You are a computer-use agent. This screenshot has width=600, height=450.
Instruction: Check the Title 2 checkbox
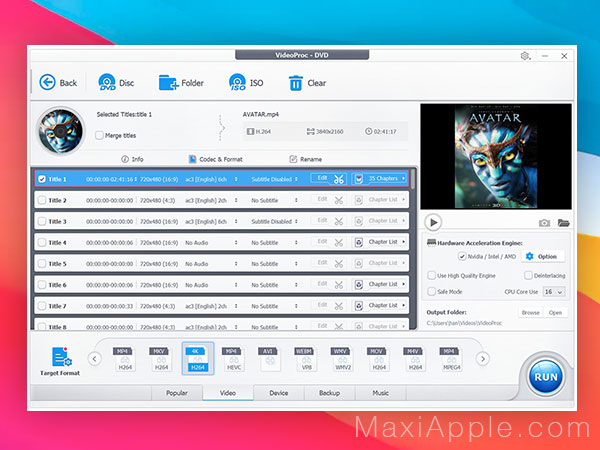42,200
